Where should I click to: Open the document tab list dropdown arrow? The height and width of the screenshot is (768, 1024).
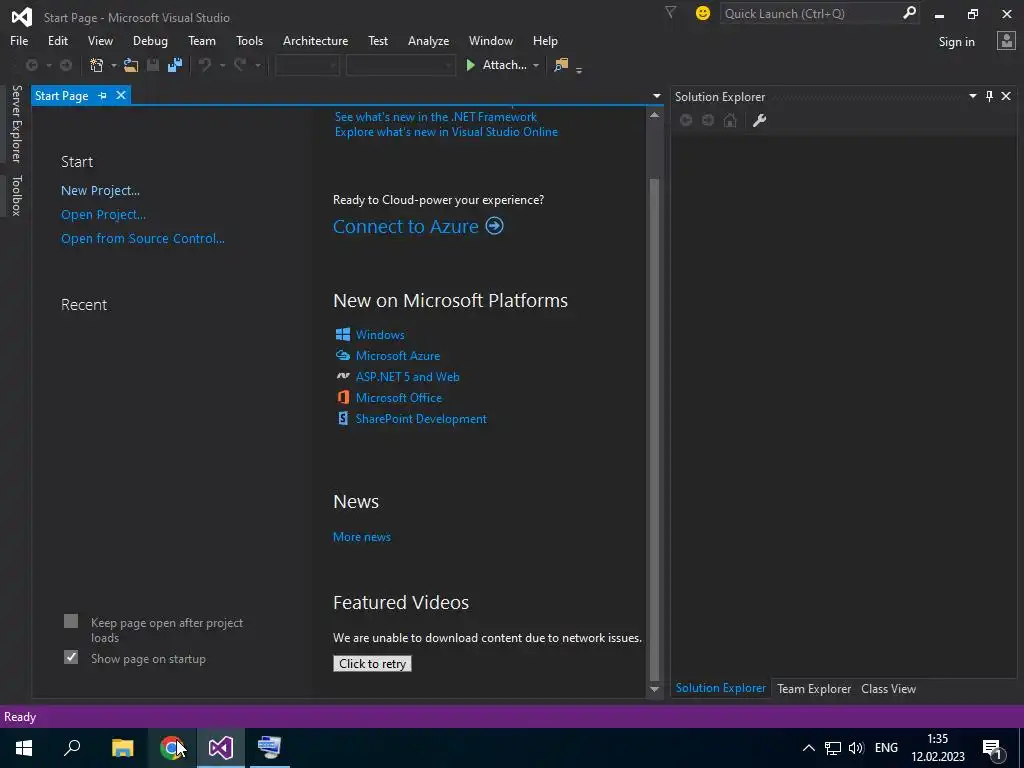656,96
